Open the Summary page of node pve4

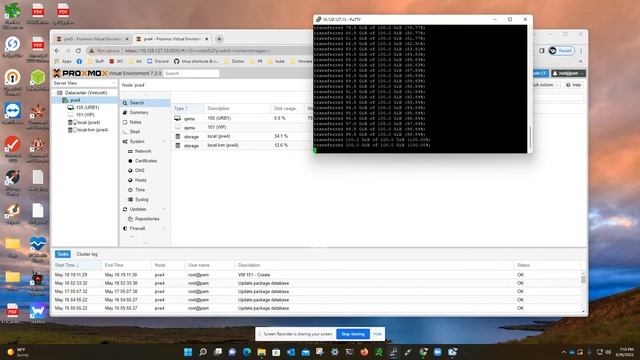tap(139, 112)
